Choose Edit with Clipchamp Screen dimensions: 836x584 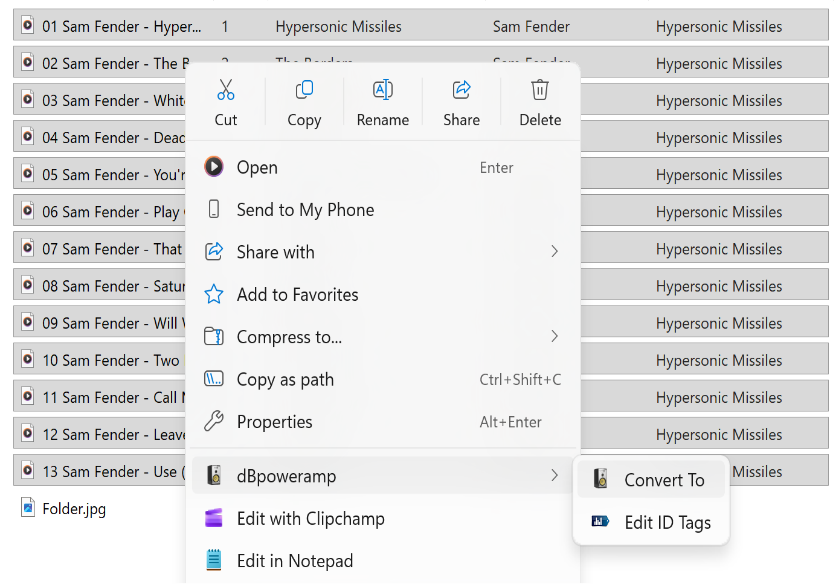pos(383,518)
